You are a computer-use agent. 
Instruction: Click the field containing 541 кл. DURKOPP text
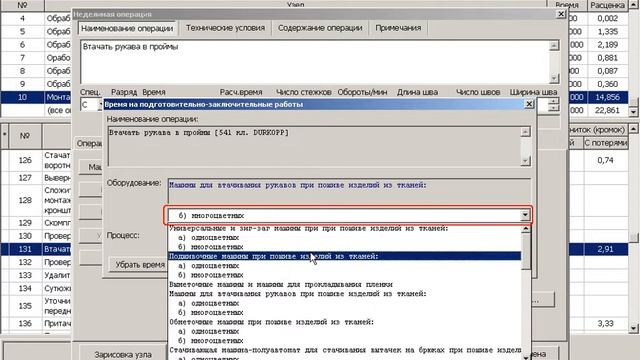point(314,146)
